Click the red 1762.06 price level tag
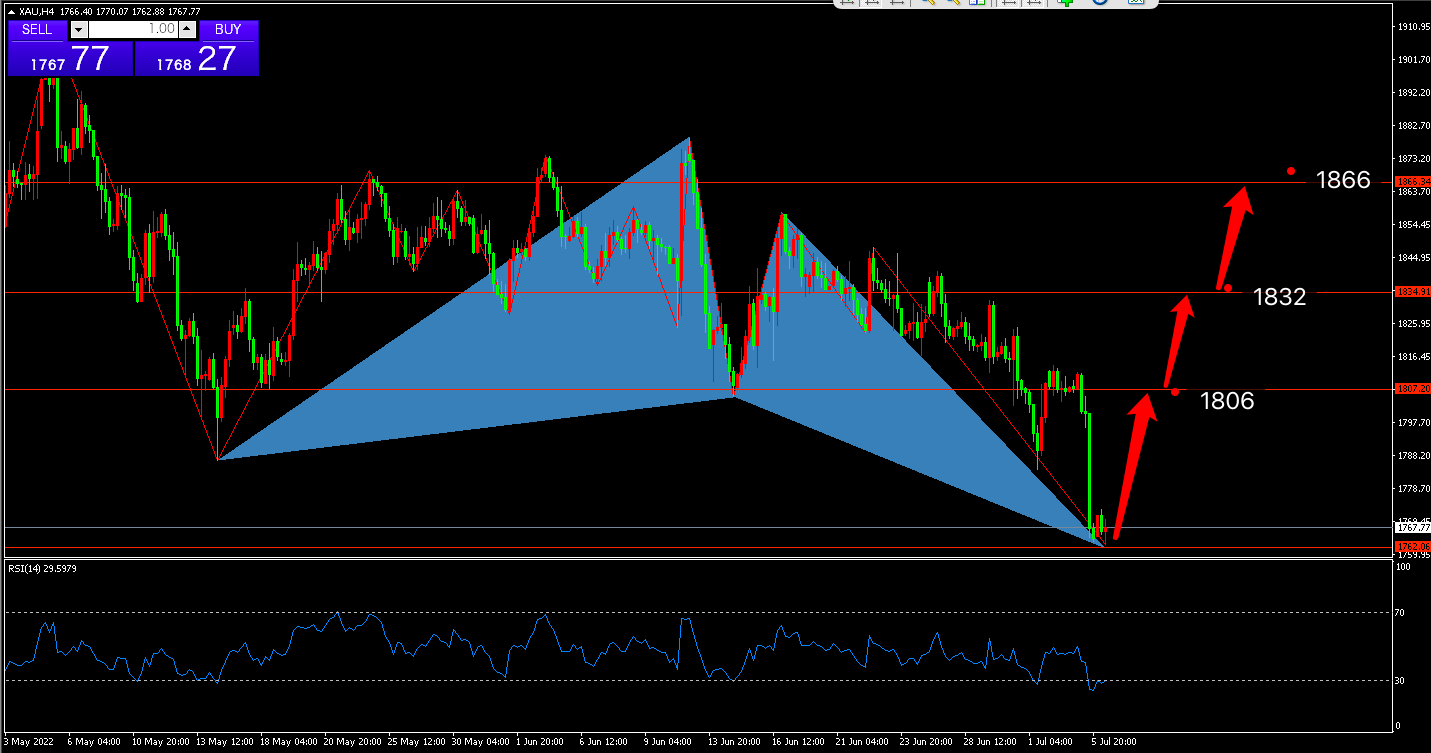 point(1411,546)
